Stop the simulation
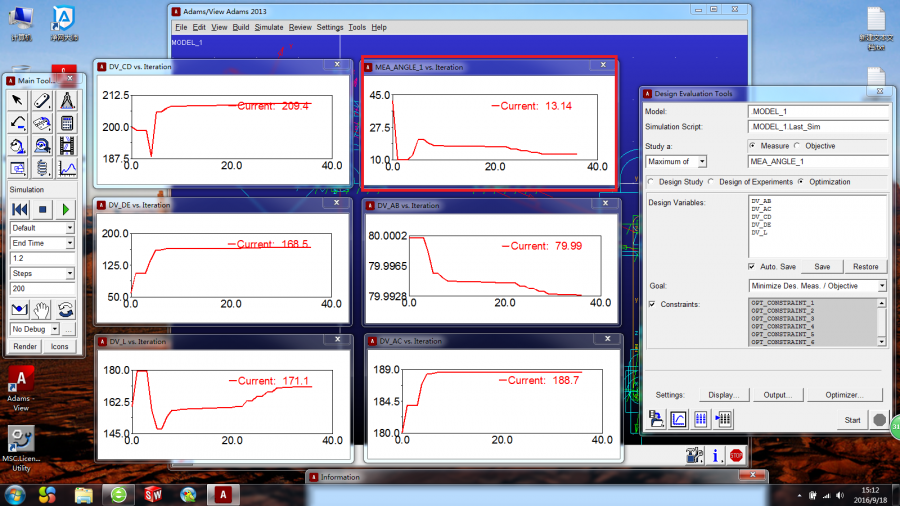 [x=42, y=209]
